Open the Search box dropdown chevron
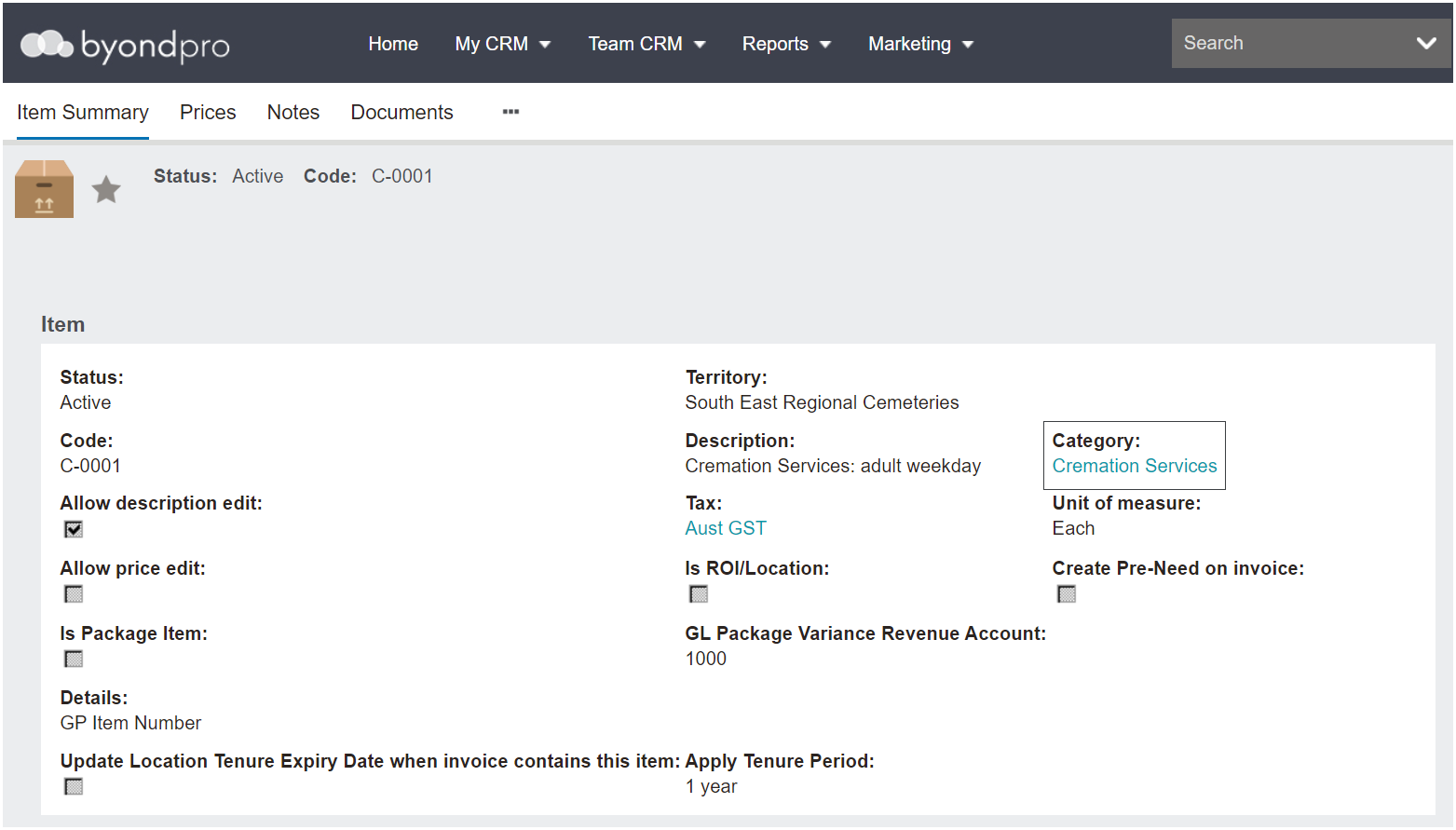Screen dimensions: 1456x830 tap(1425, 43)
